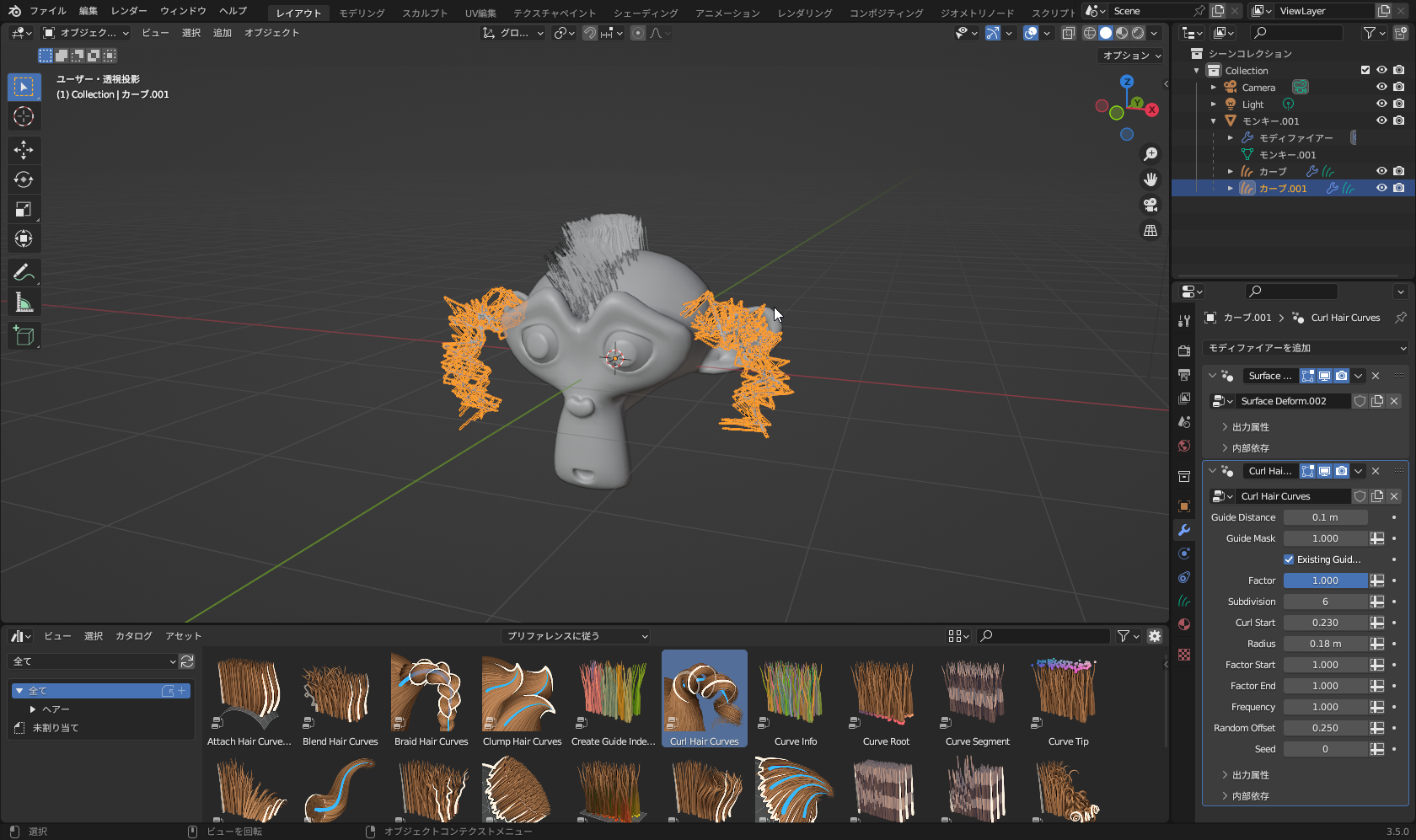This screenshot has width=1416, height=840.
Task: Switch to wireframe viewport shading
Action: [x=1090, y=33]
